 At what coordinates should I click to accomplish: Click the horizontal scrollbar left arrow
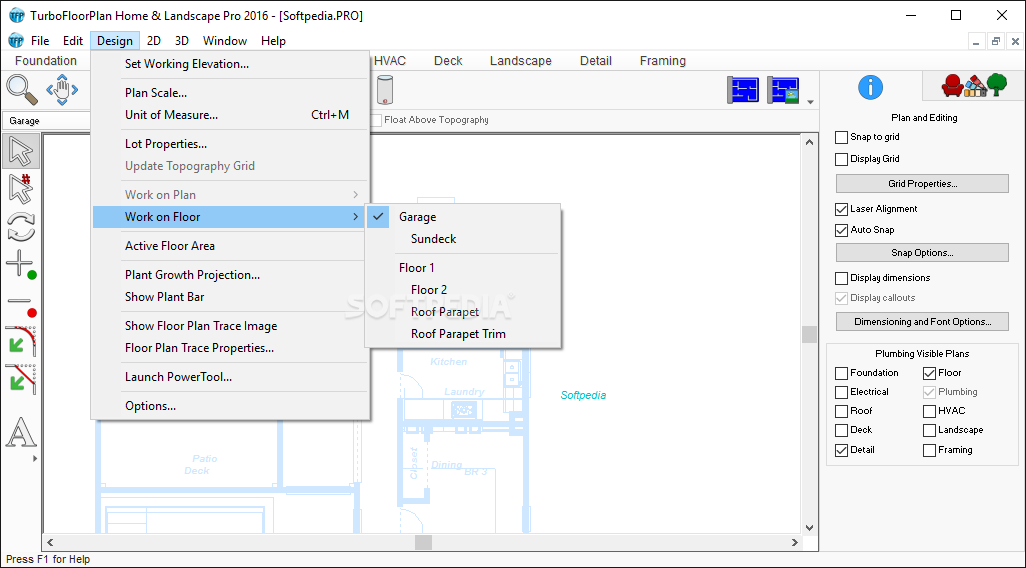[50, 542]
